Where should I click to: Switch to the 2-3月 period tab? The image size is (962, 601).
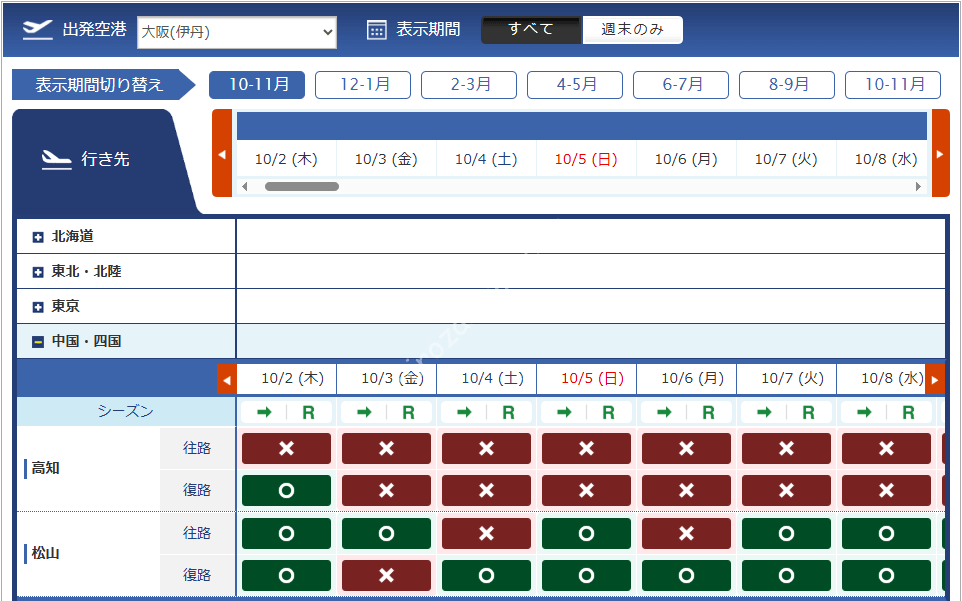(469, 85)
